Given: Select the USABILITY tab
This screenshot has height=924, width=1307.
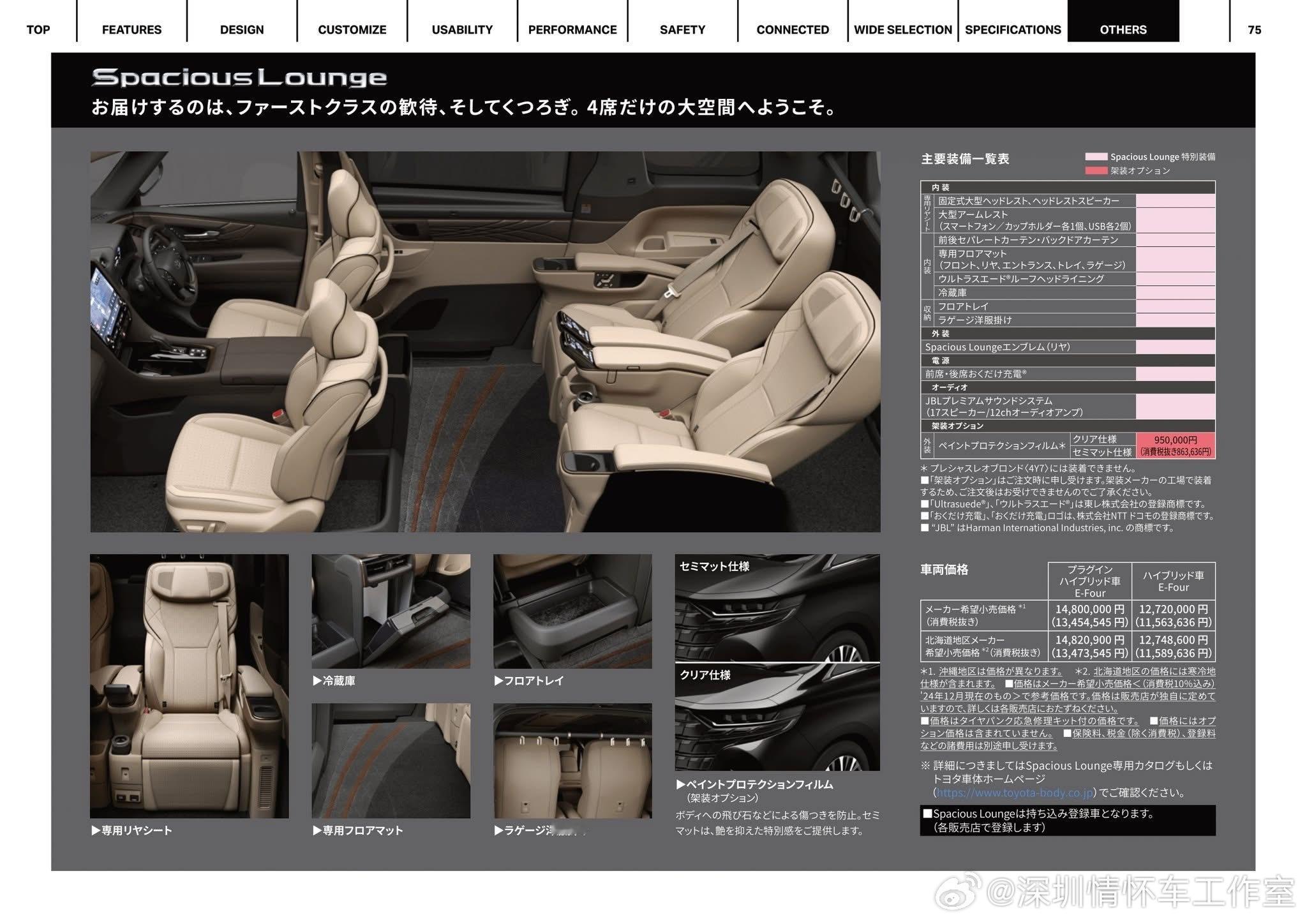Looking at the screenshot, I should (462, 29).
